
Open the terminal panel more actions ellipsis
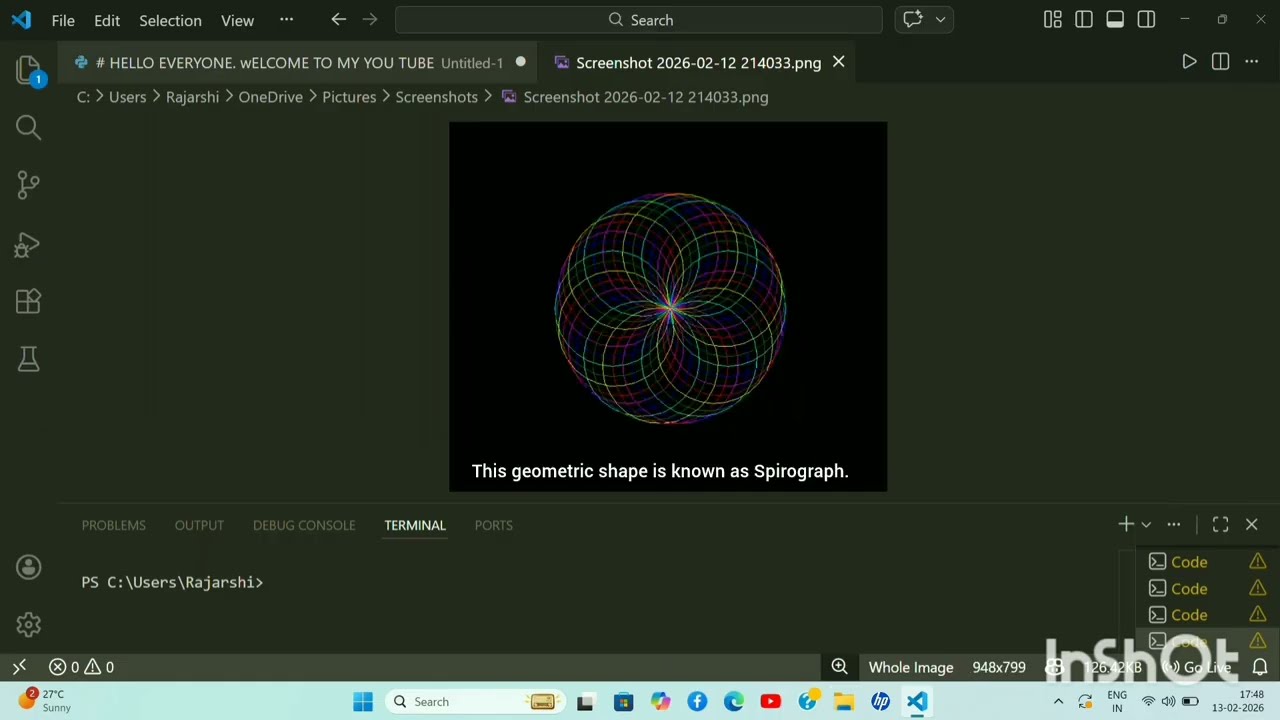(1174, 524)
